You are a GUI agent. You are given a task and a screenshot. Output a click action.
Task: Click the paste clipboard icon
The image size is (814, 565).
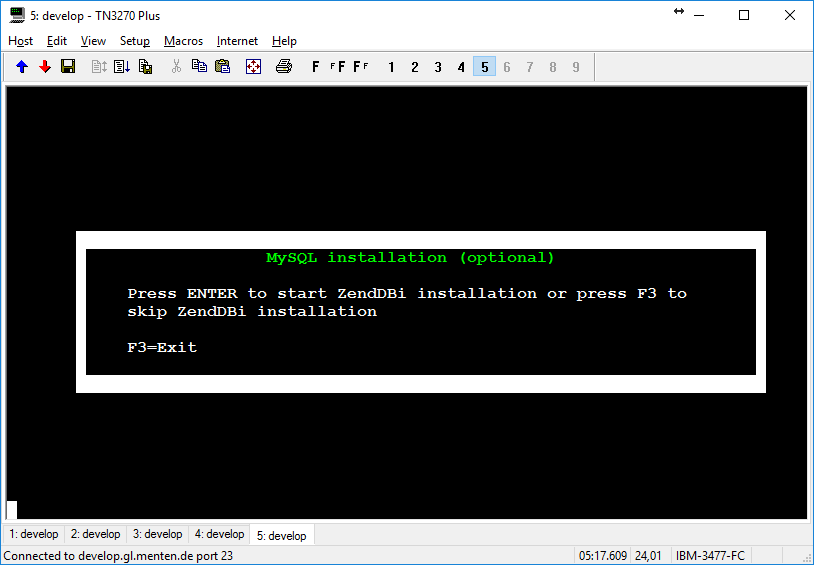[222, 67]
